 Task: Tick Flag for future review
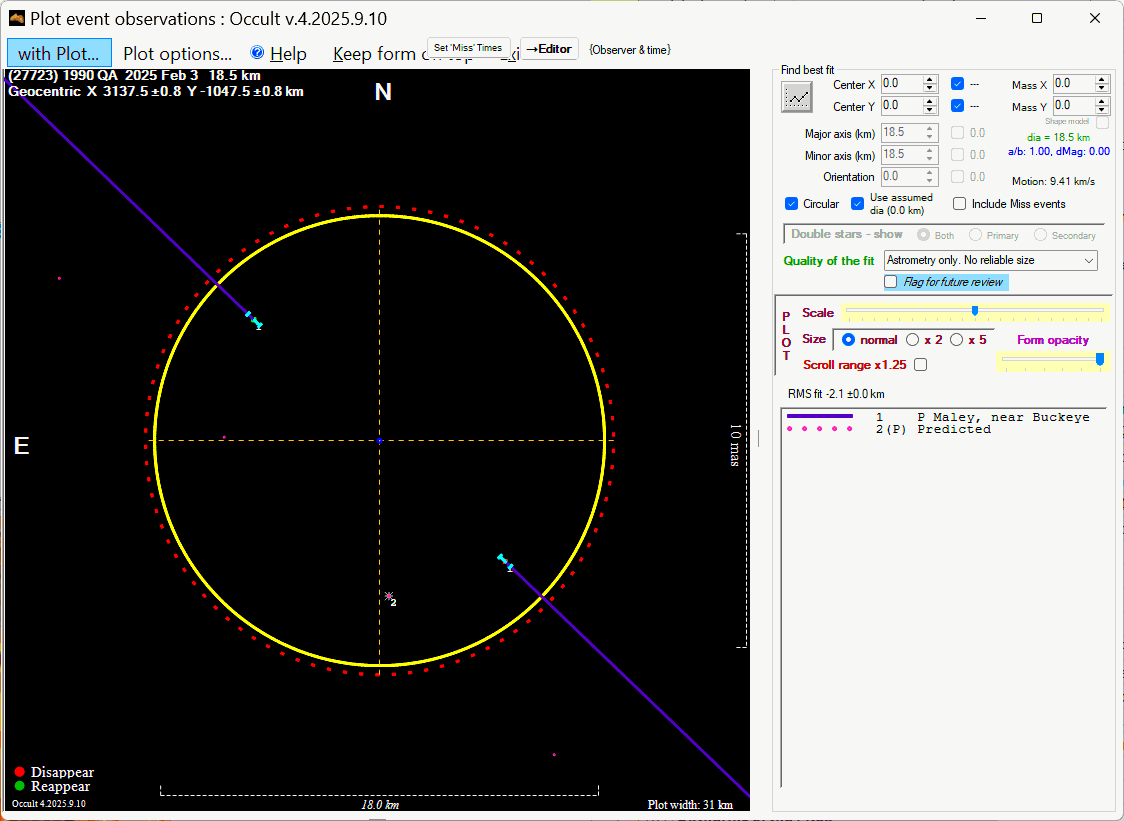[891, 282]
